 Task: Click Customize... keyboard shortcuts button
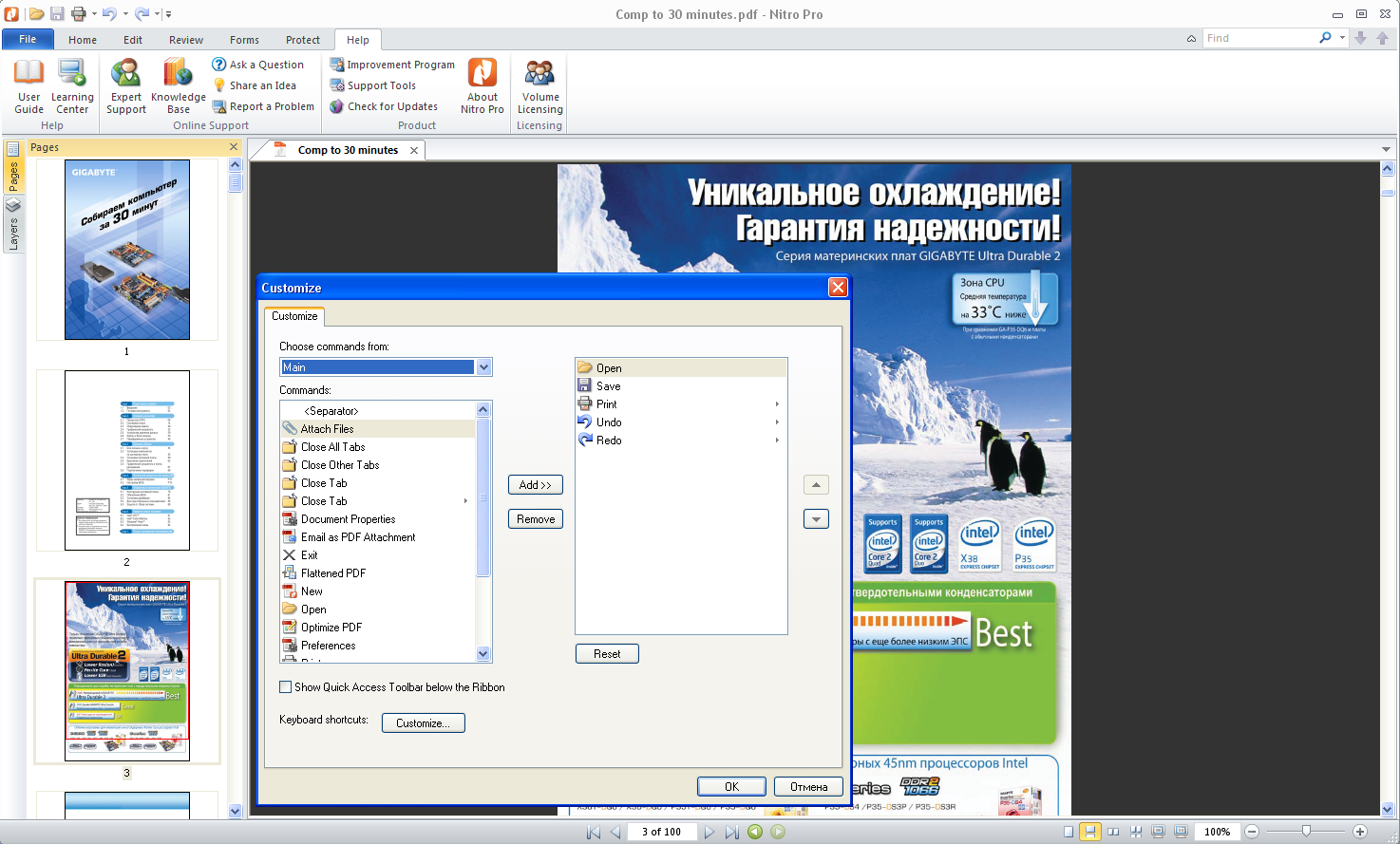423,723
